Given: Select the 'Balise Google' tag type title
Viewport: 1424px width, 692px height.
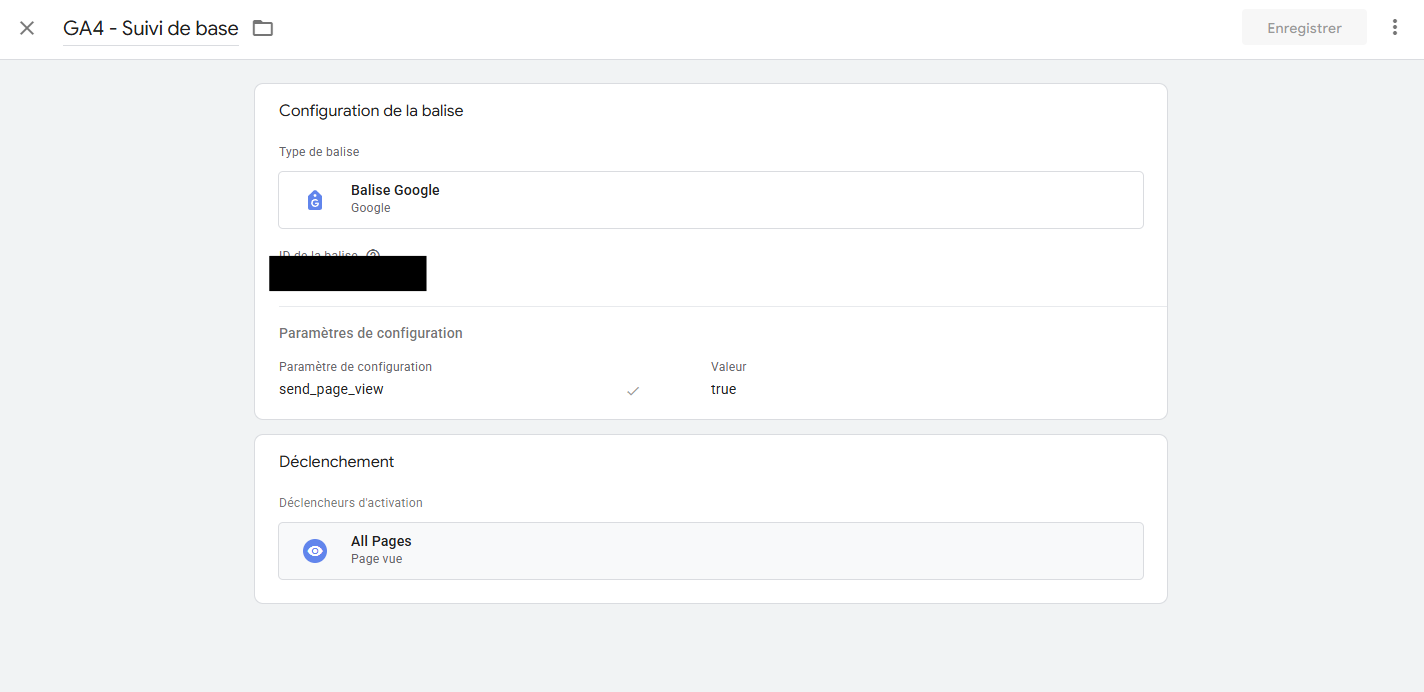Looking at the screenshot, I should (395, 190).
